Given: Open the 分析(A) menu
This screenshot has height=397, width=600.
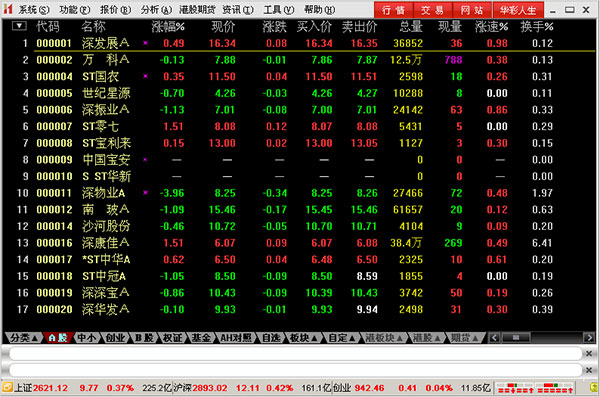Looking at the screenshot, I should point(156,10).
